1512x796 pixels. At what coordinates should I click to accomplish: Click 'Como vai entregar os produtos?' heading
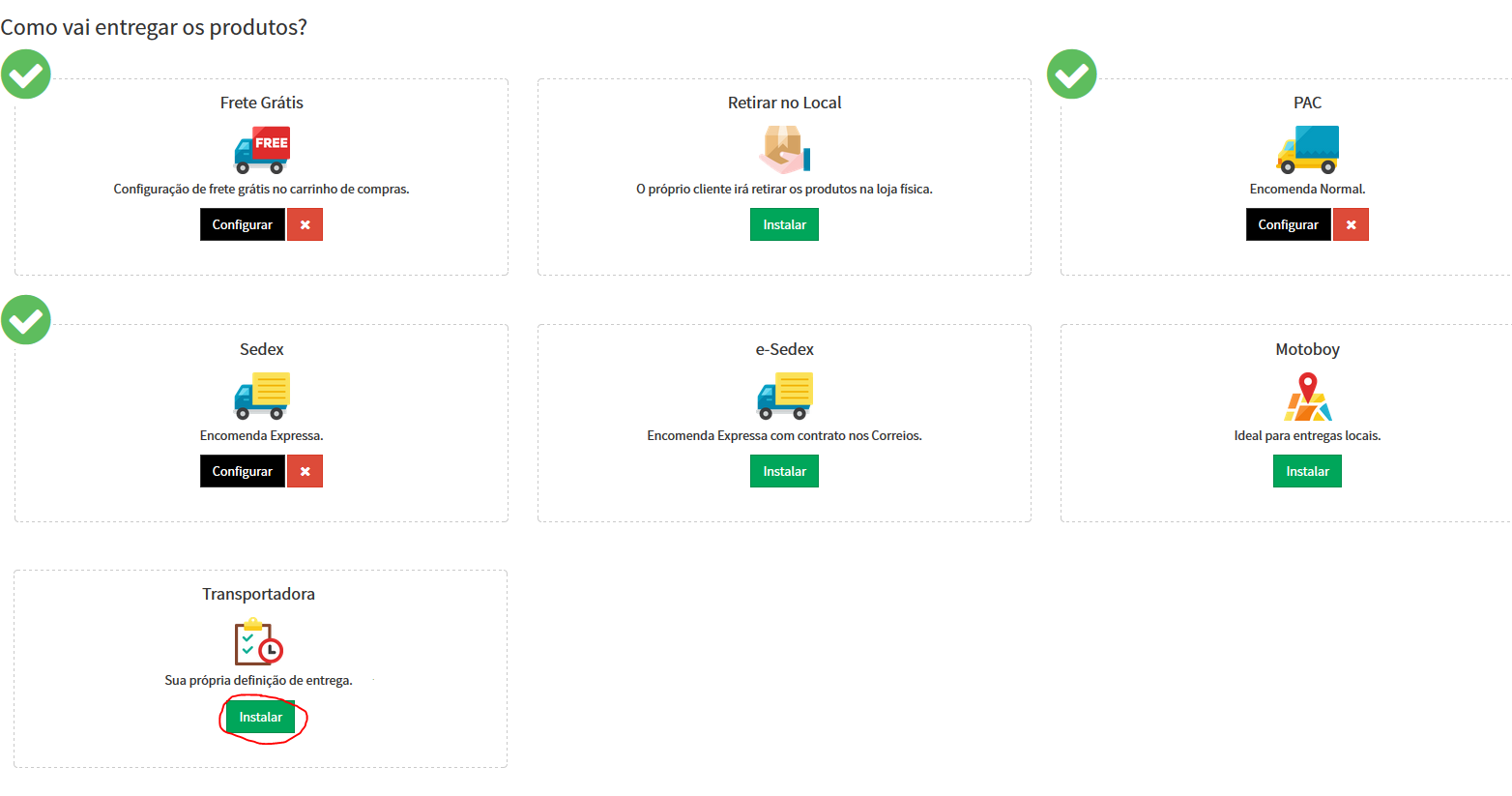(154, 27)
